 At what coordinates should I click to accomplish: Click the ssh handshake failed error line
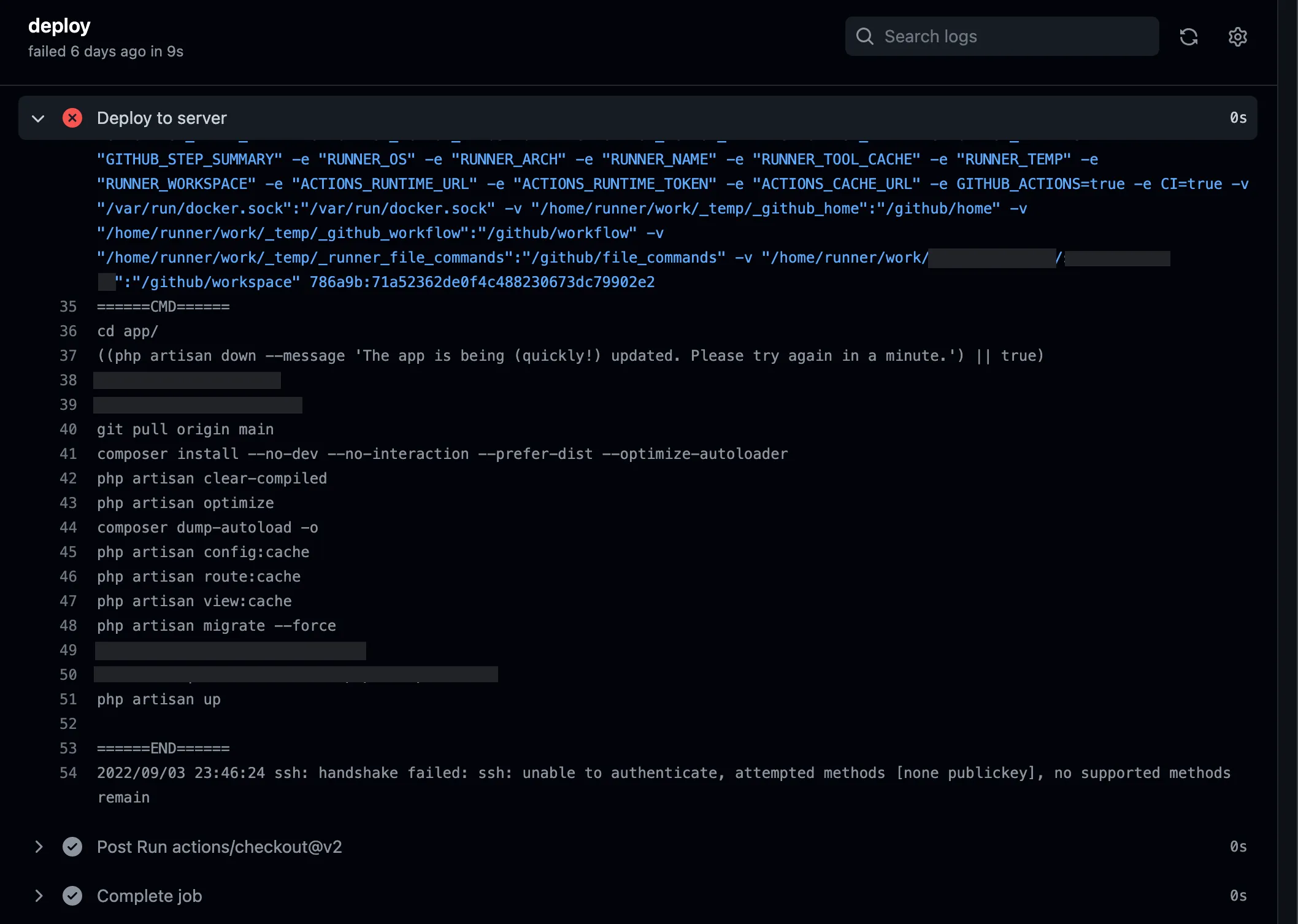(x=662, y=773)
